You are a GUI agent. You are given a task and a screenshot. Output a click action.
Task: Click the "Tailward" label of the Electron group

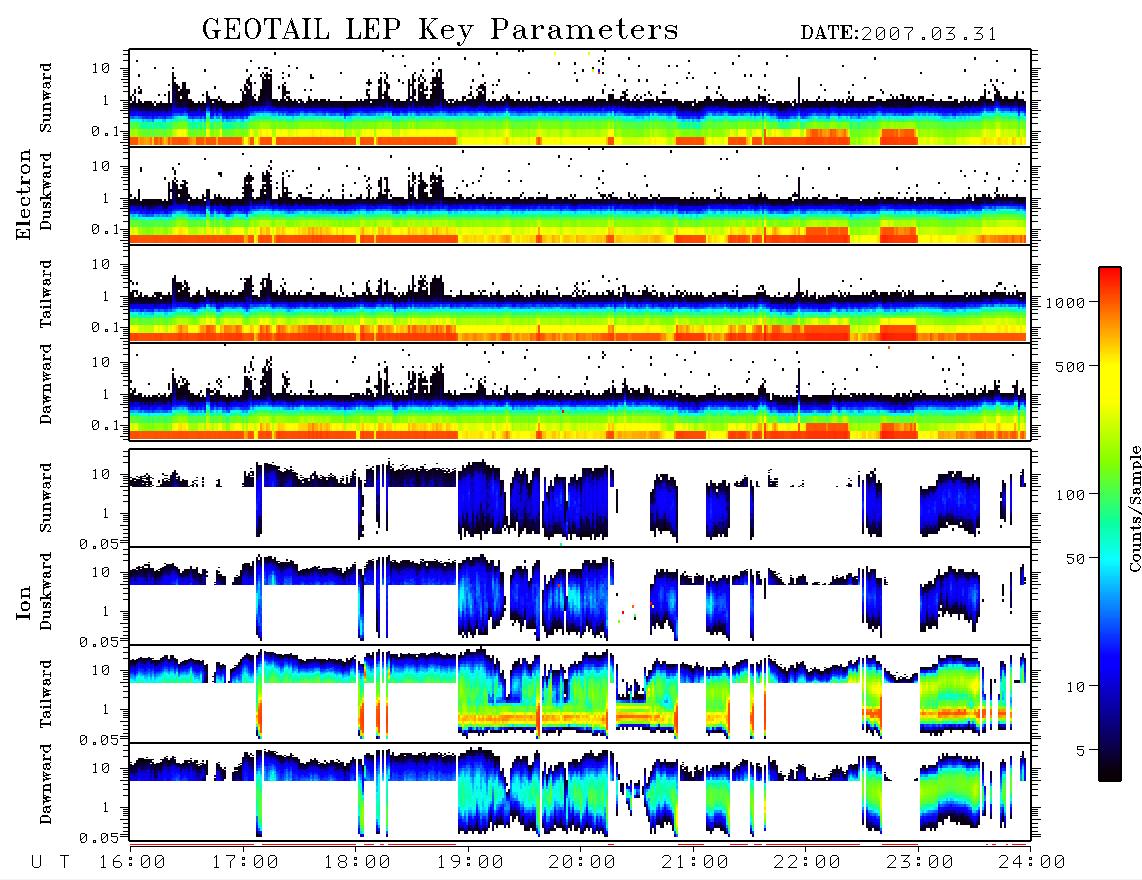pos(46,294)
